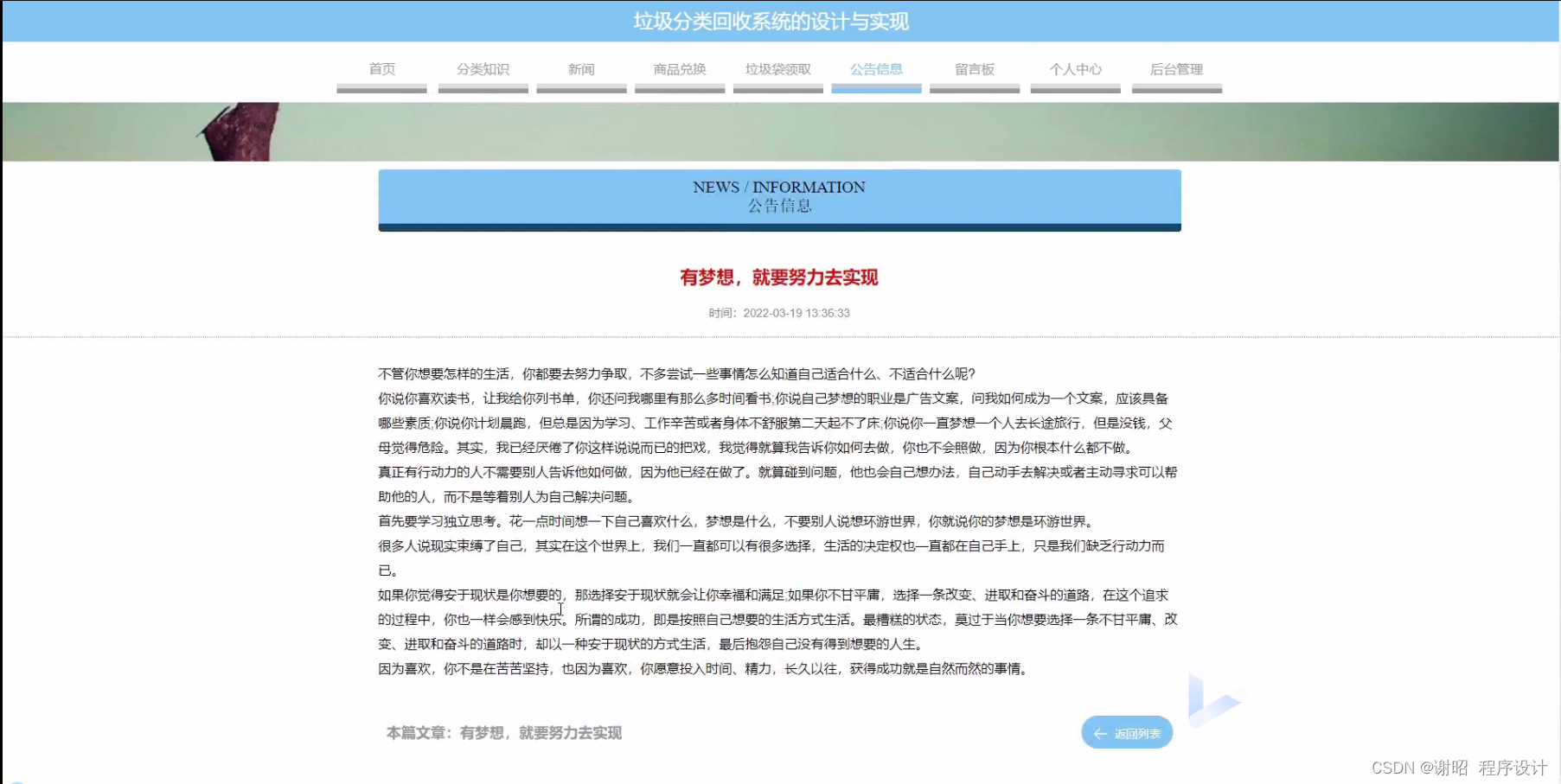This screenshot has height=784, width=1561.
Task: Click the footer link 本篇文章：有梦想，就要努力去实现
Action: [504, 732]
